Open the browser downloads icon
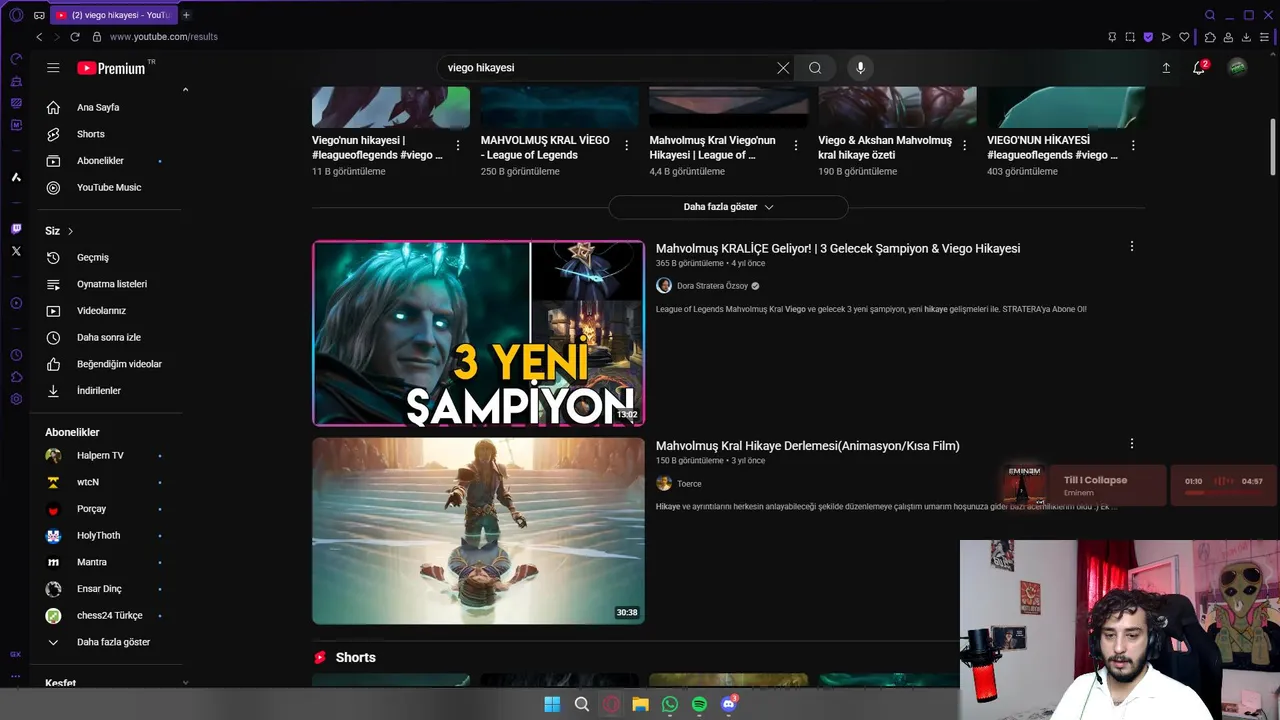1280x720 pixels. pyautogui.click(x=1247, y=37)
